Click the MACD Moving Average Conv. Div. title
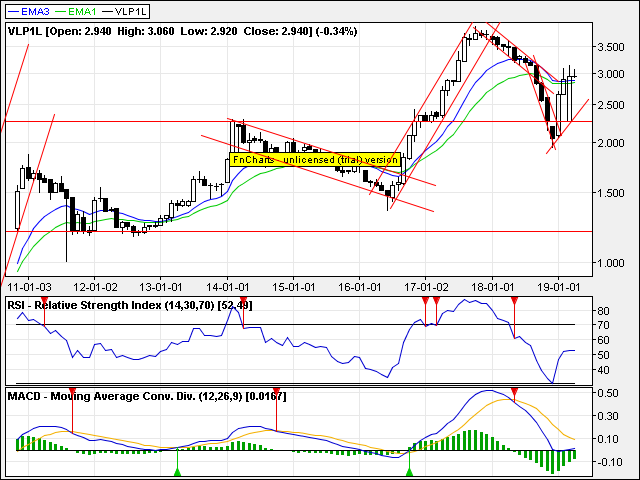 tap(147, 396)
